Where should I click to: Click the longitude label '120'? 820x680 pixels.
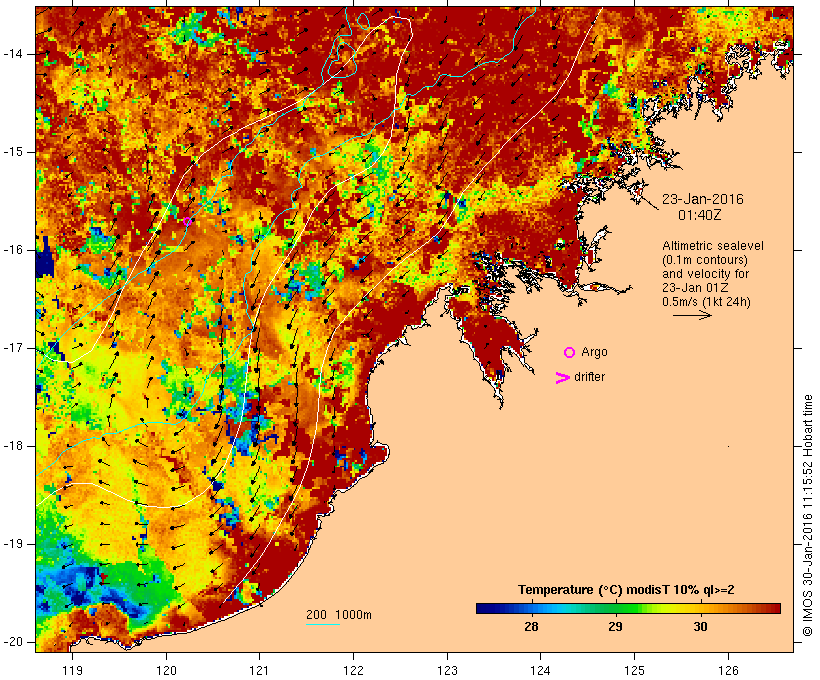pos(166,671)
